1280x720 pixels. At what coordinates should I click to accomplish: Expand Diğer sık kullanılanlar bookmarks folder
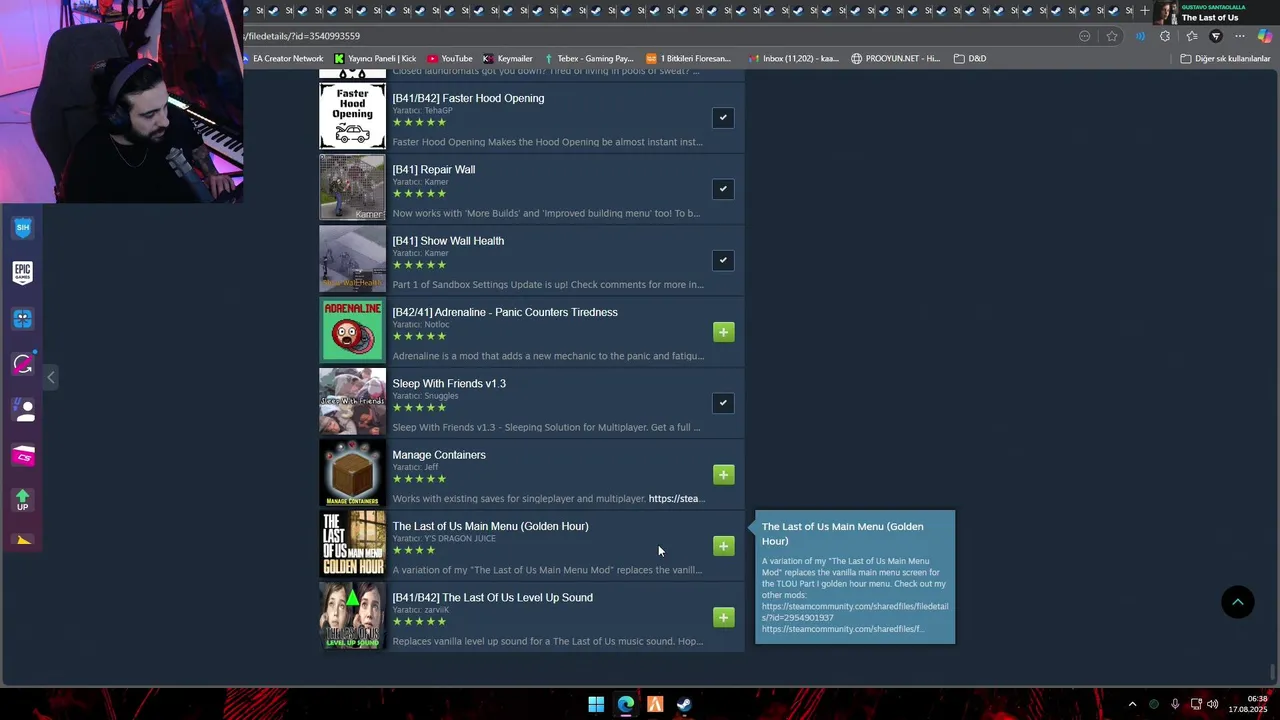(1225, 59)
